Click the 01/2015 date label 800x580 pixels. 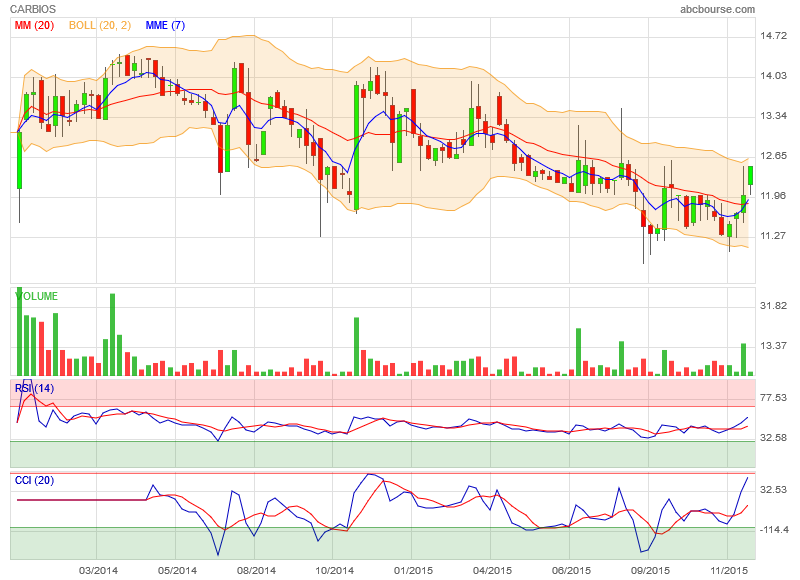tap(413, 570)
